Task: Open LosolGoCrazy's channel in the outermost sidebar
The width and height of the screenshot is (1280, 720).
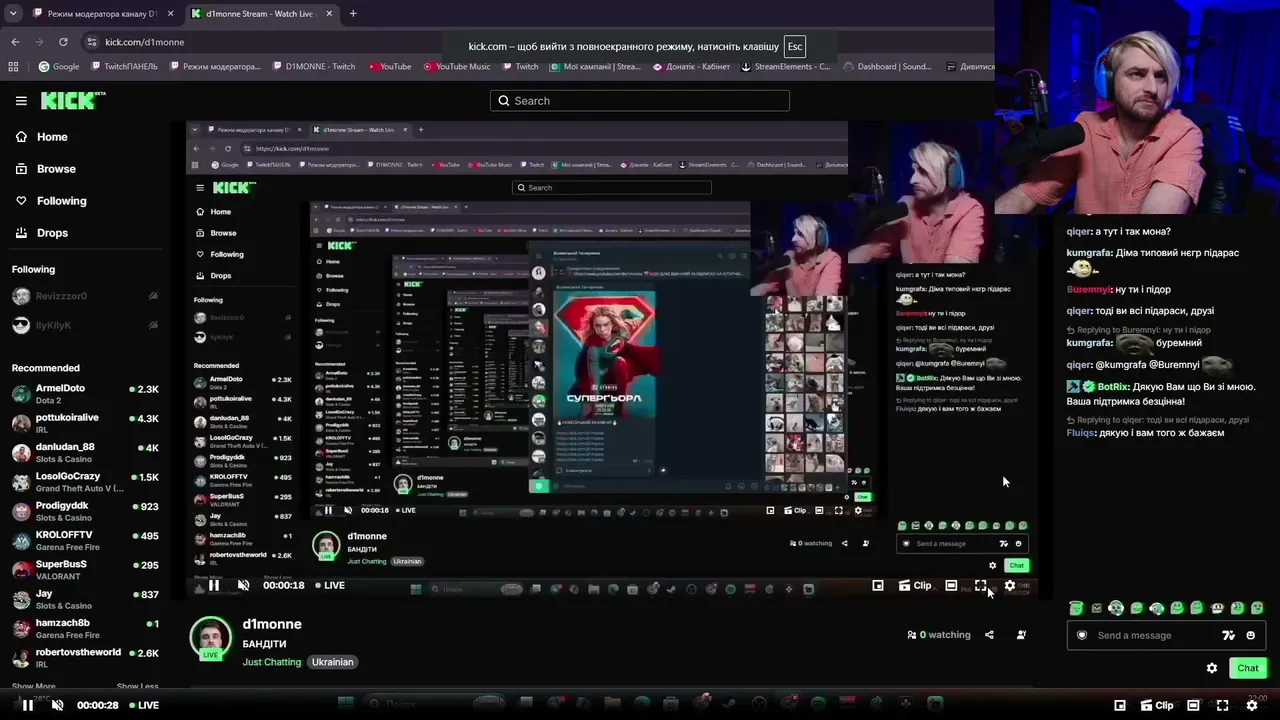Action: coord(85,482)
